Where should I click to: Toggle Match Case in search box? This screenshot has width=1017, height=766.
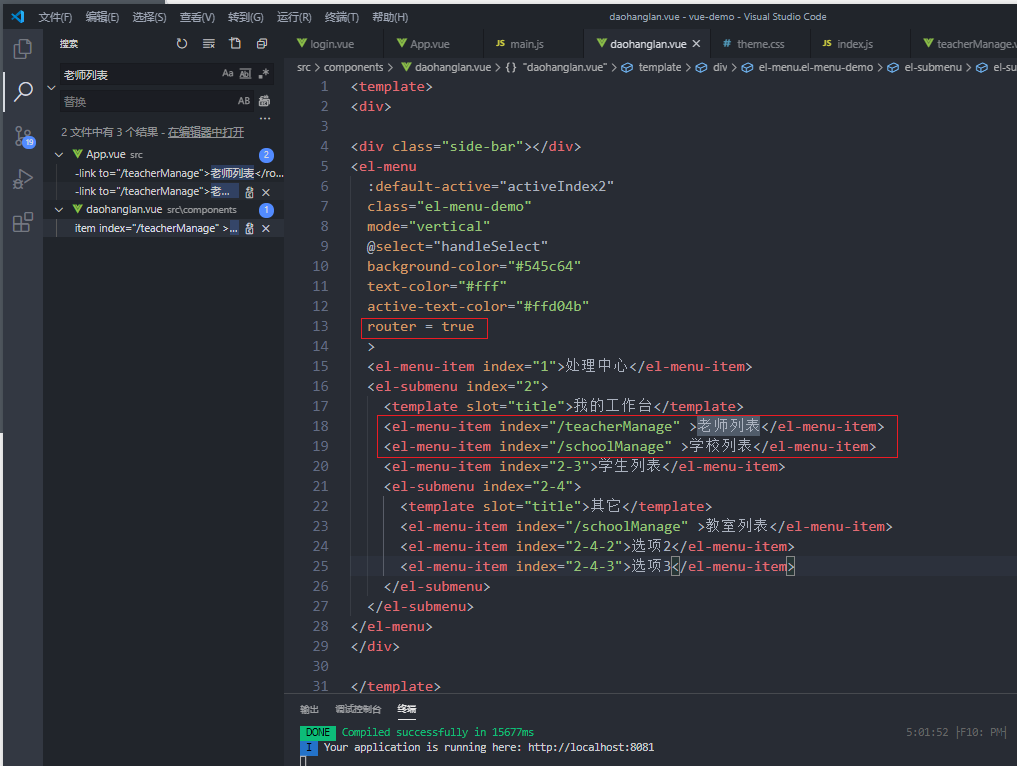[x=228, y=74]
